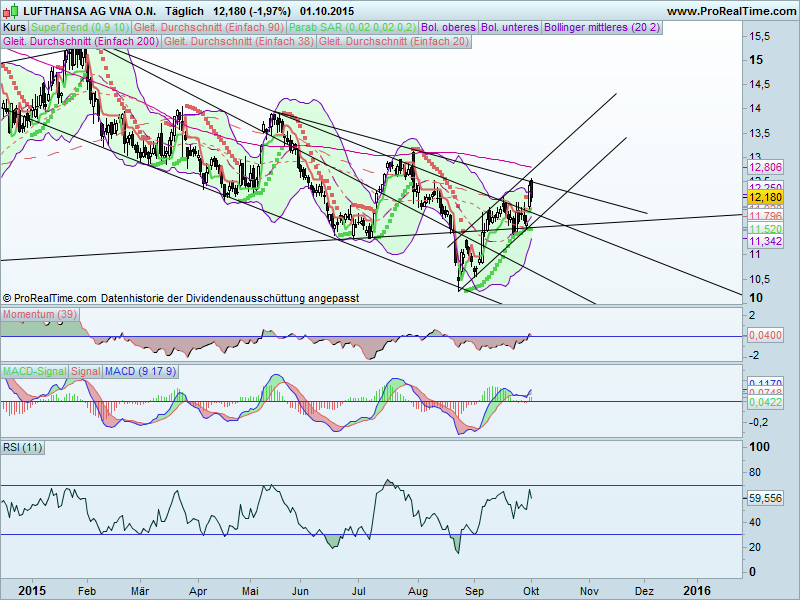Open the RSI (11) panel label
This screenshot has width=800, height=600.
pyautogui.click(x=22, y=447)
